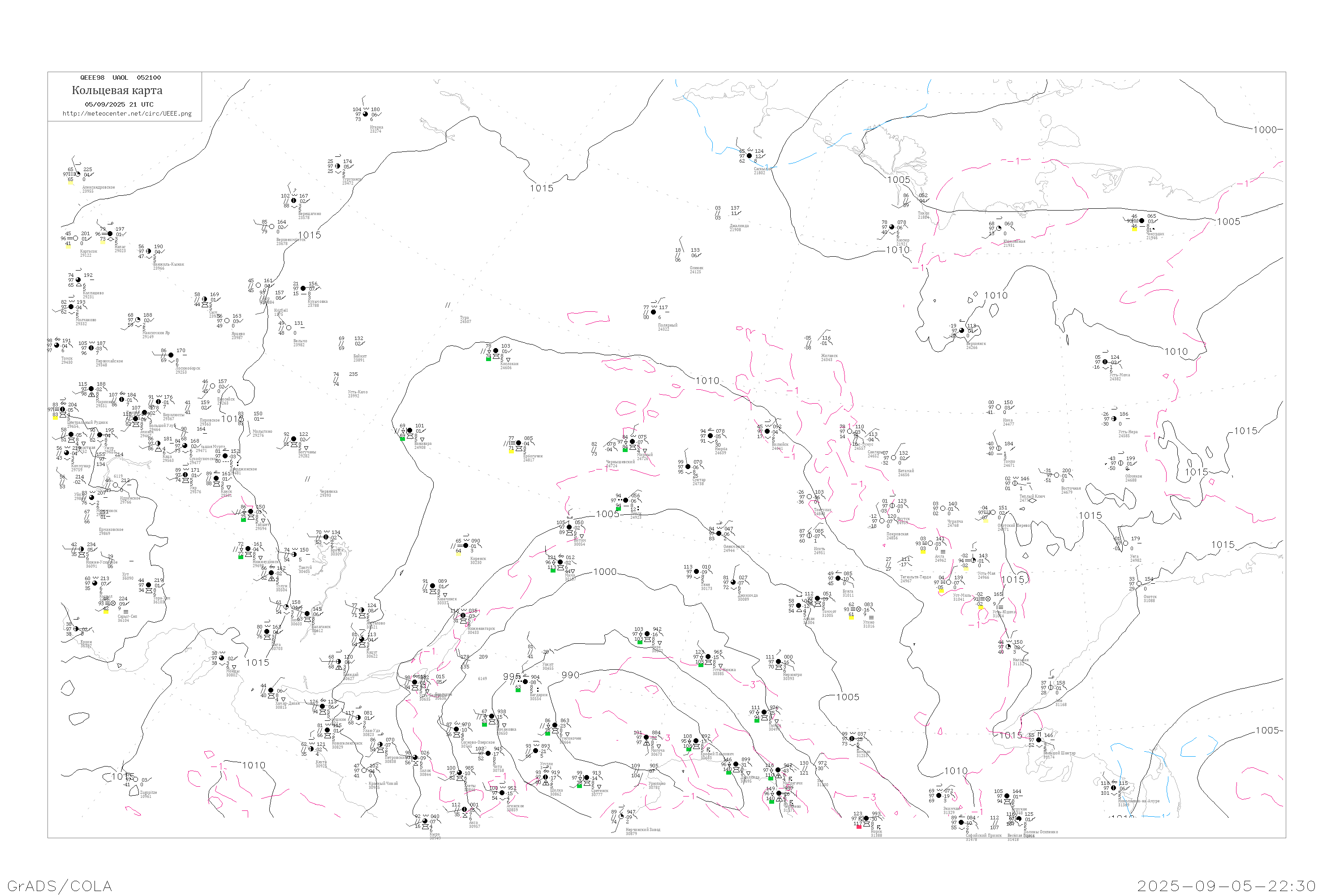Click the Чокурдах station filled circle symbol

1142,220
